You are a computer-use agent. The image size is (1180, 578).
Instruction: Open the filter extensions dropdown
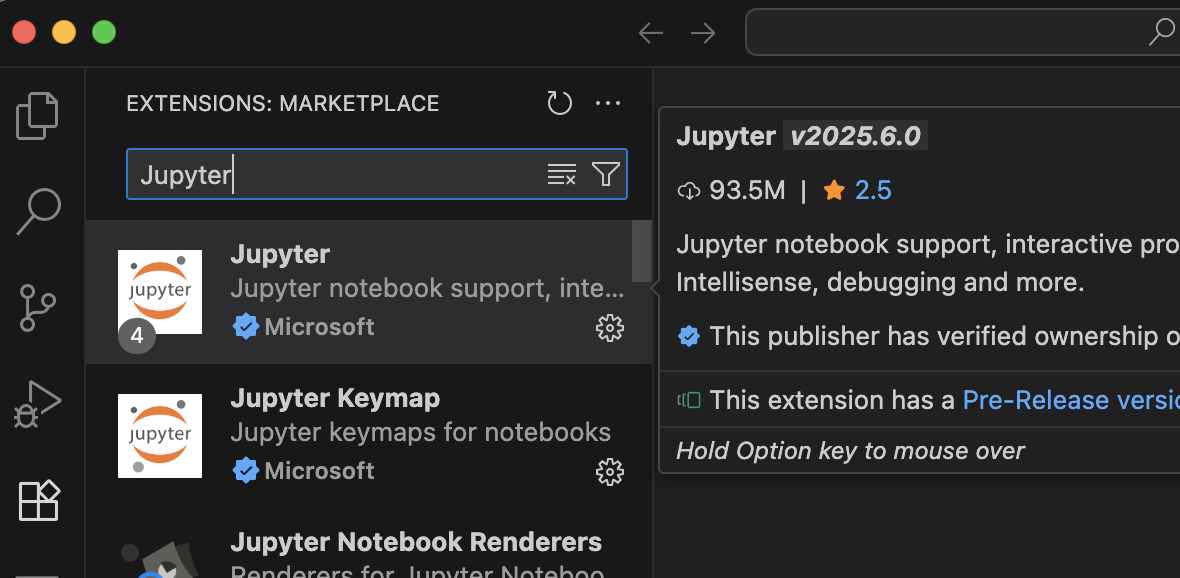606,174
